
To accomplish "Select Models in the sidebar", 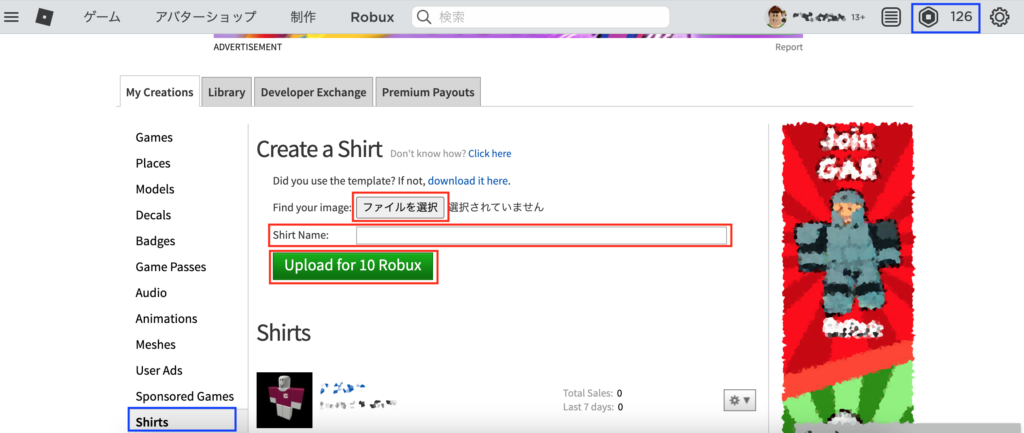I will click(155, 189).
